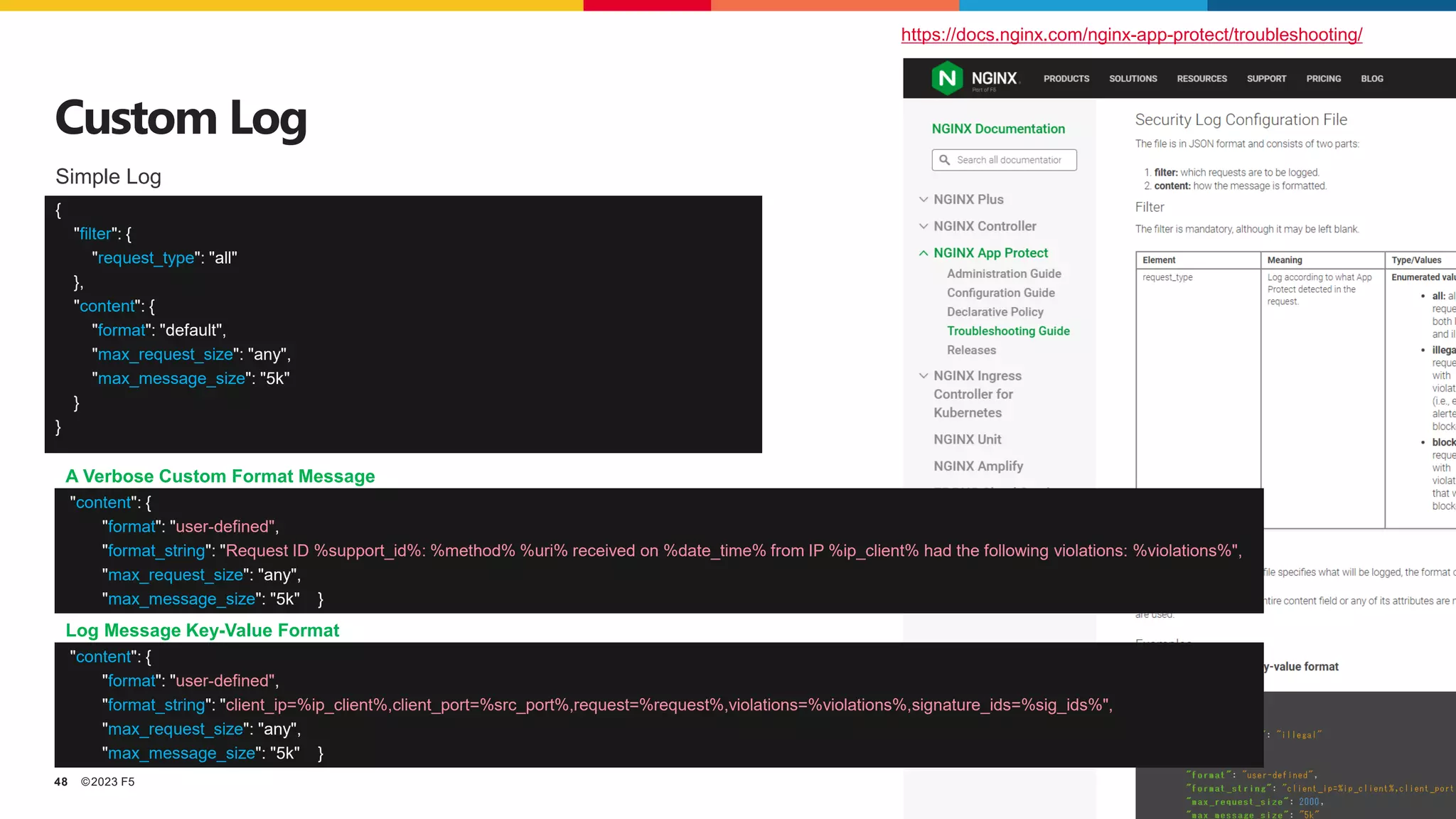Select NGINX App Protect in sidebar

990,253
